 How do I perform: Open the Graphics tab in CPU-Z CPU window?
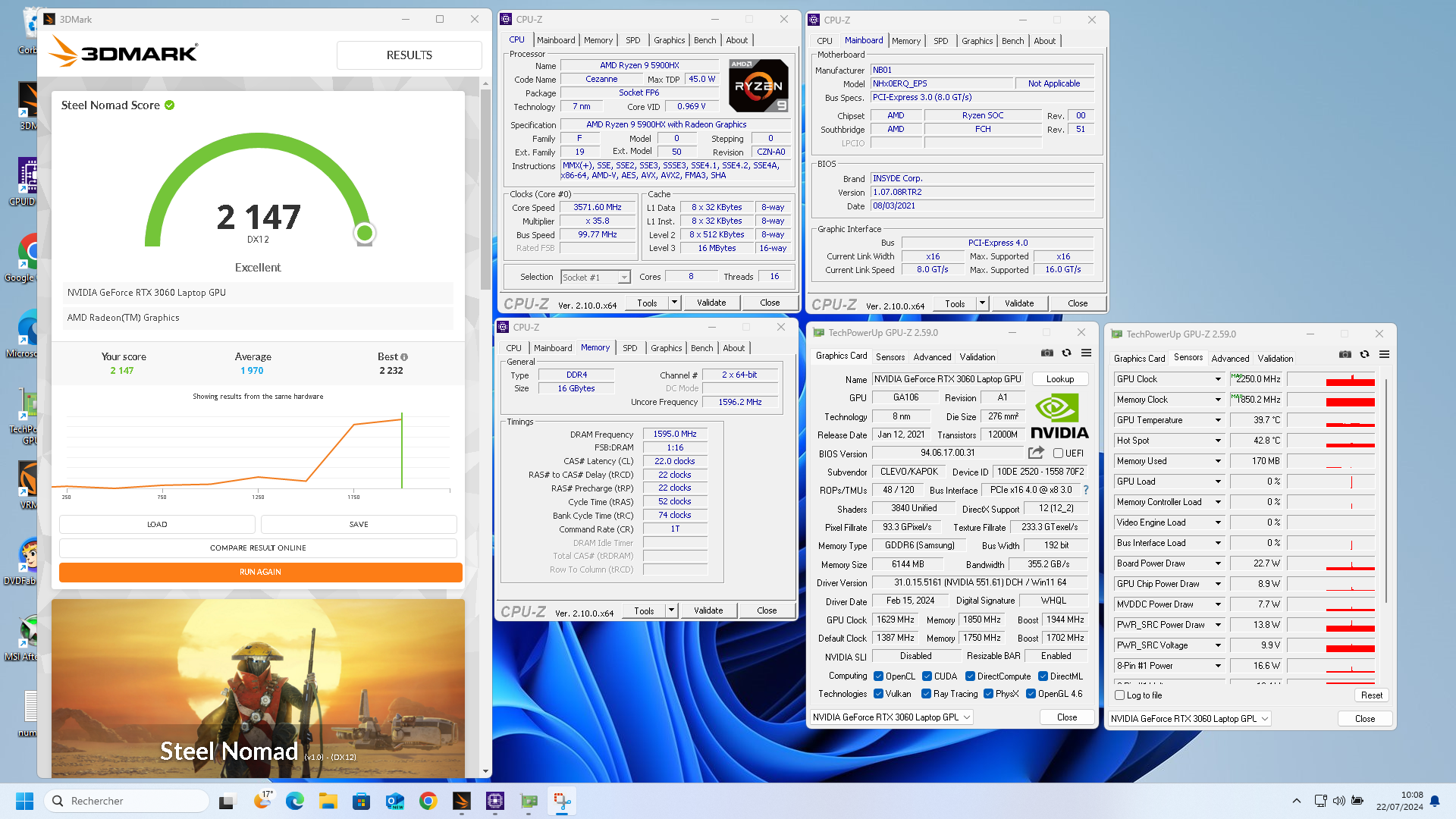tap(669, 40)
